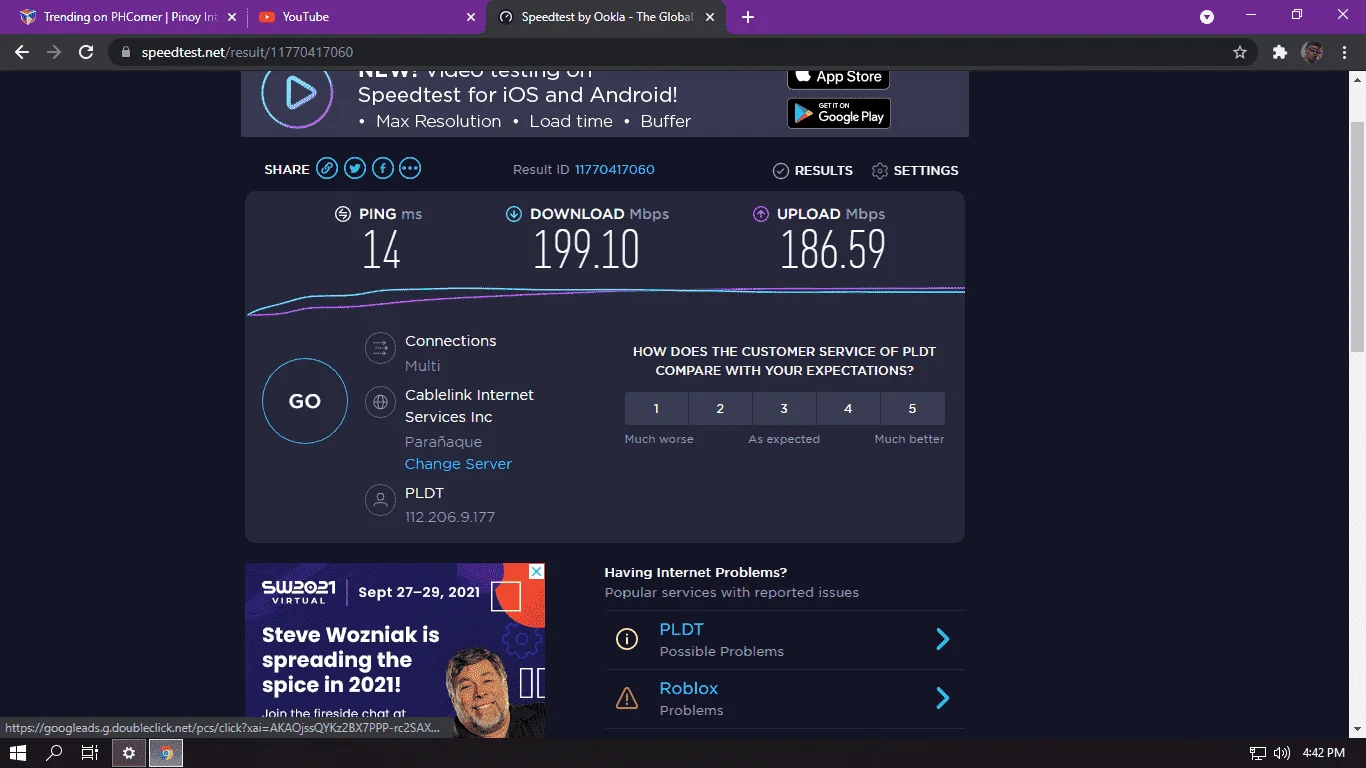This screenshot has height=768, width=1366.
Task: Click the network tray icon
Action: click(x=1258, y=753)
